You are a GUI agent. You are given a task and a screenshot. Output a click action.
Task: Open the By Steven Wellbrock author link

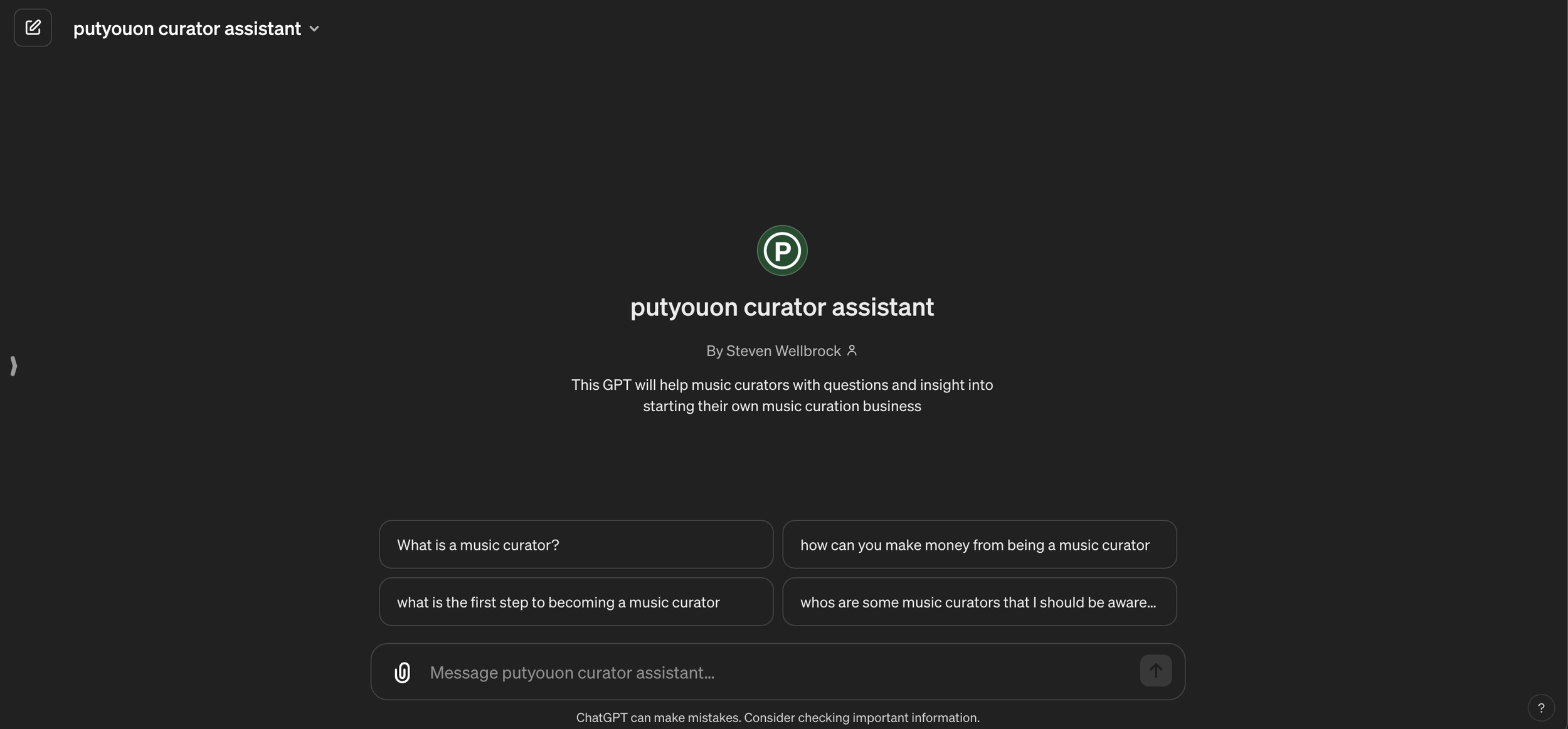coord(773,351)
